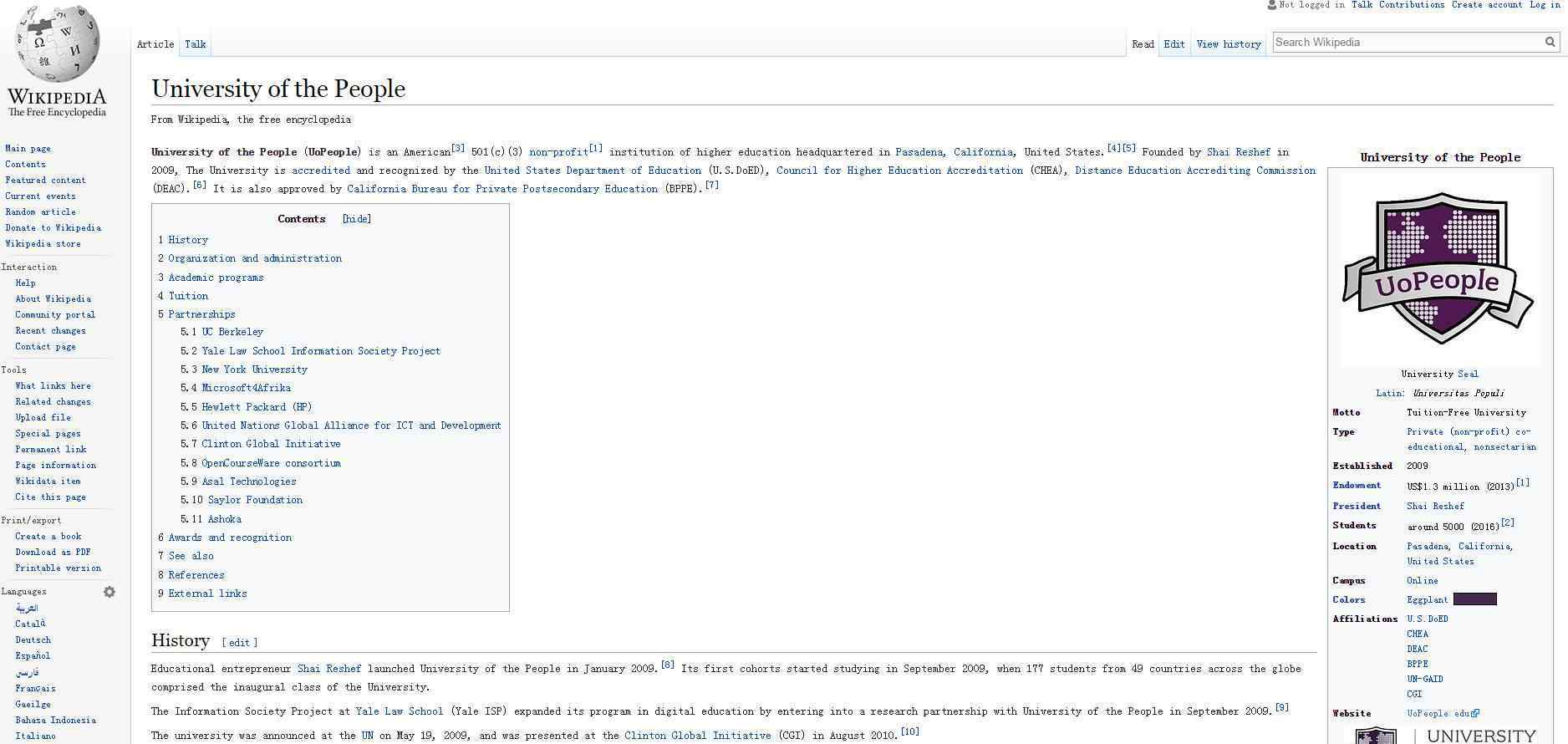The image size is (1568, 744).
Task: Open Download as PDF link
Action: (x=53, y=553)
